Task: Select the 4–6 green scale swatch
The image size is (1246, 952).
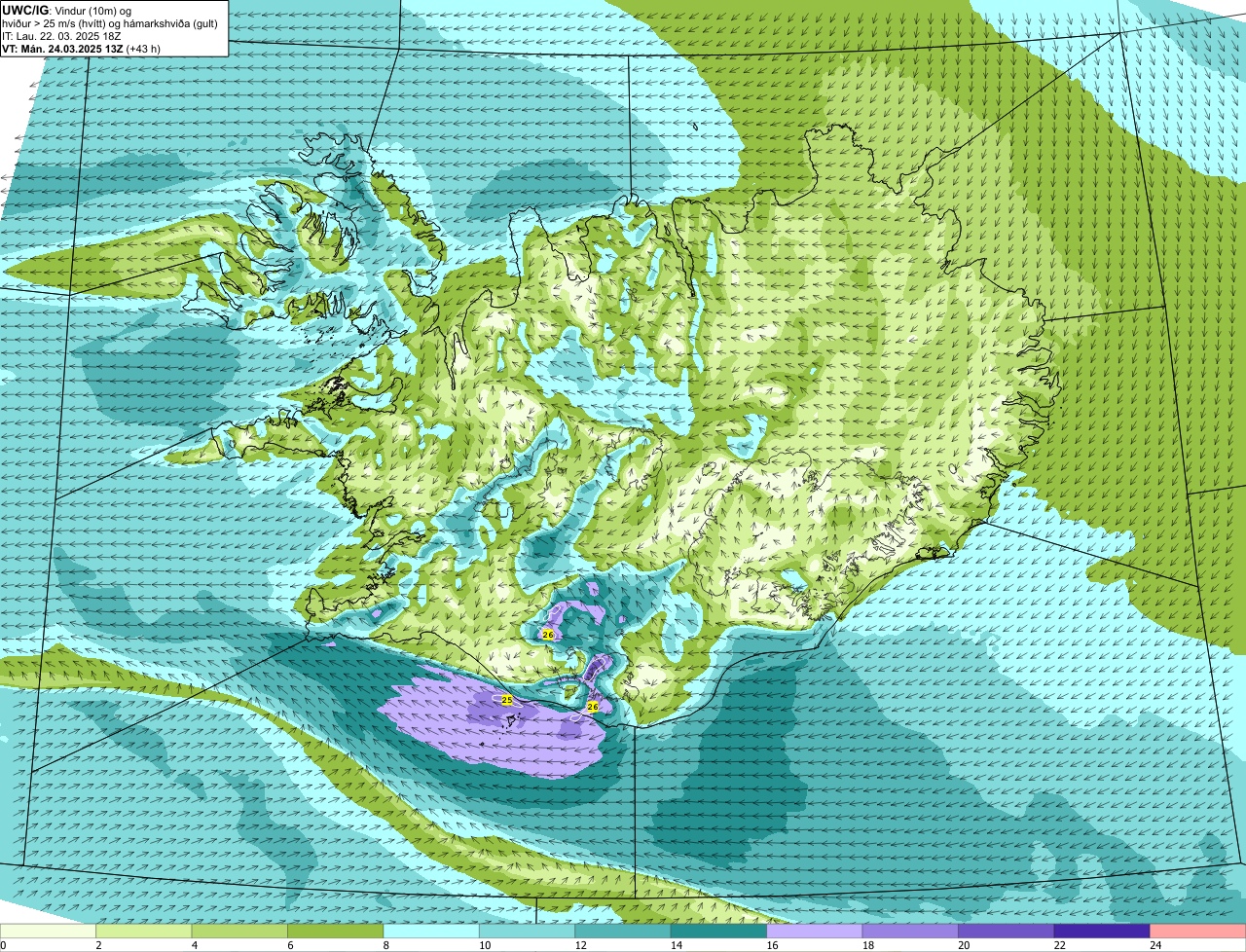Action: click(x=239, y=931)
